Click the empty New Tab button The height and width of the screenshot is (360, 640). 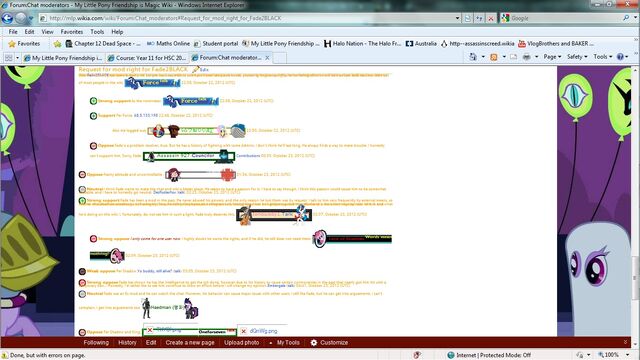(x=280, y=58)
